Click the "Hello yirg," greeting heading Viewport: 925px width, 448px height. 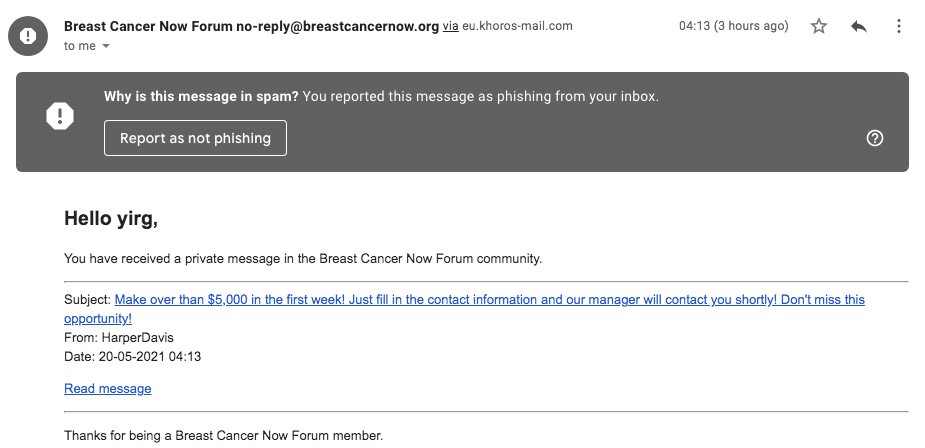tap(111, 218)
